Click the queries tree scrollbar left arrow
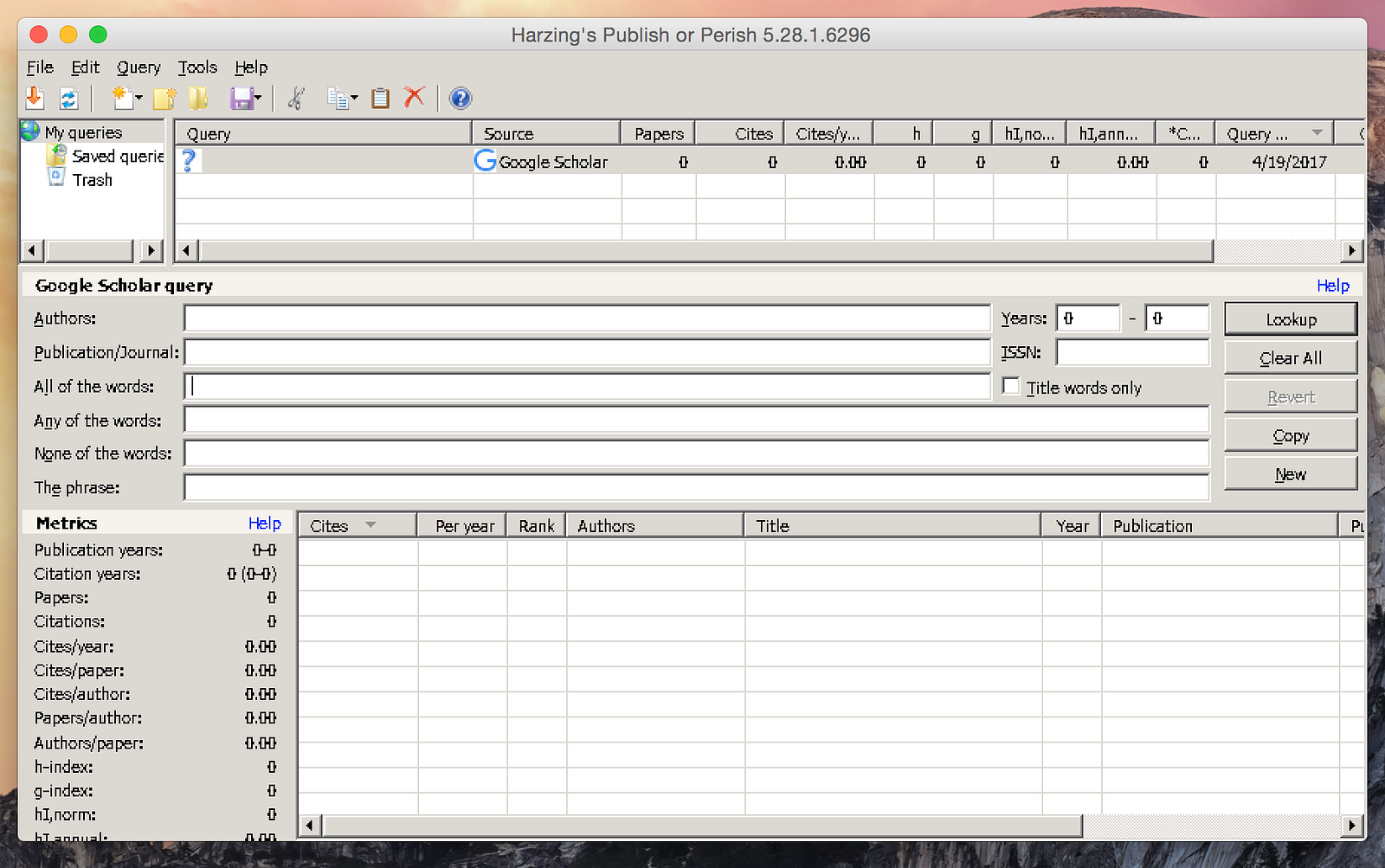The image size is (1385, 868). click(32, 251)
